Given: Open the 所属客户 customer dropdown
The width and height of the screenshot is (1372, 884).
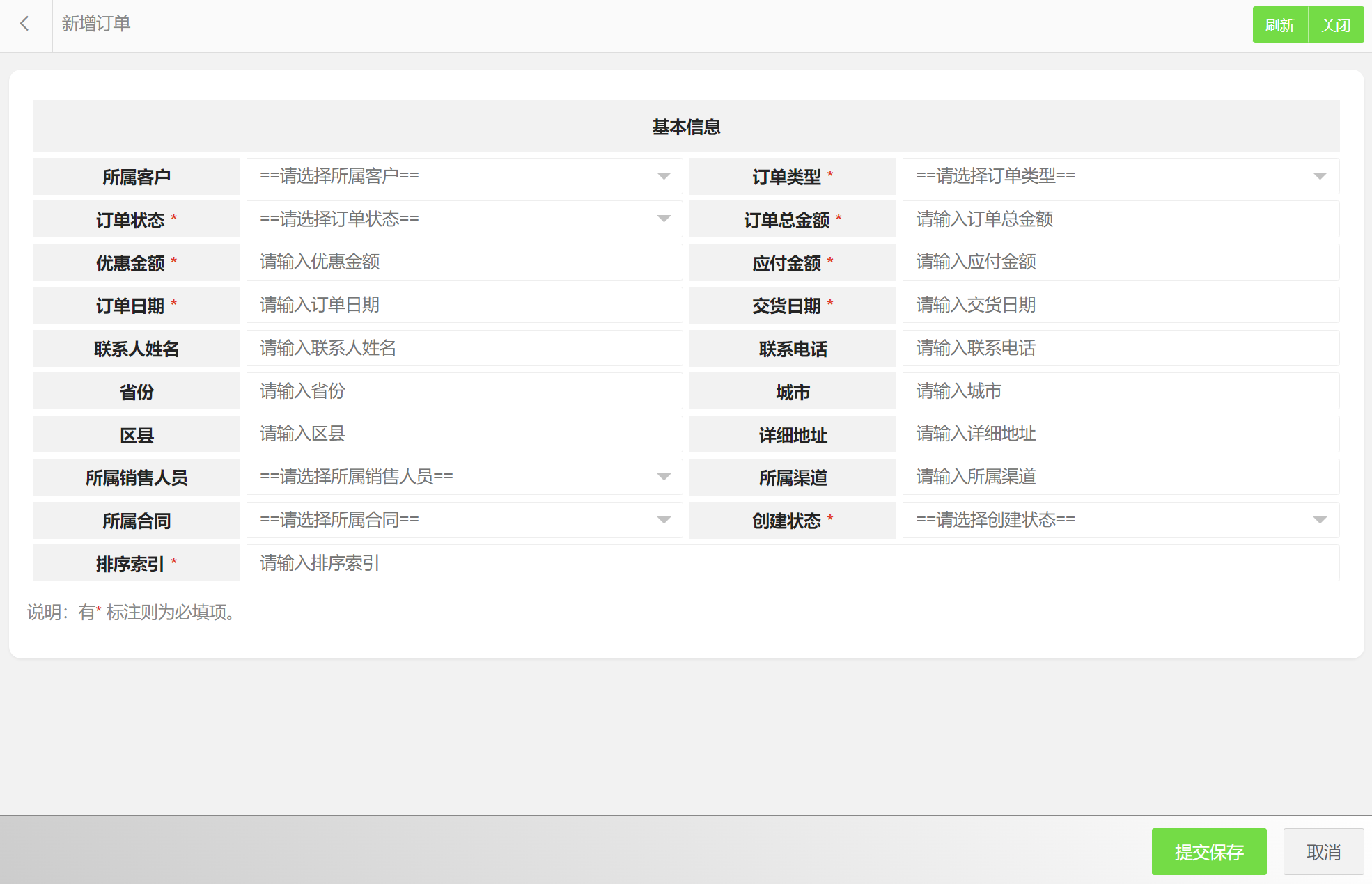Looking at the screenshot, I should coord(464,176).
